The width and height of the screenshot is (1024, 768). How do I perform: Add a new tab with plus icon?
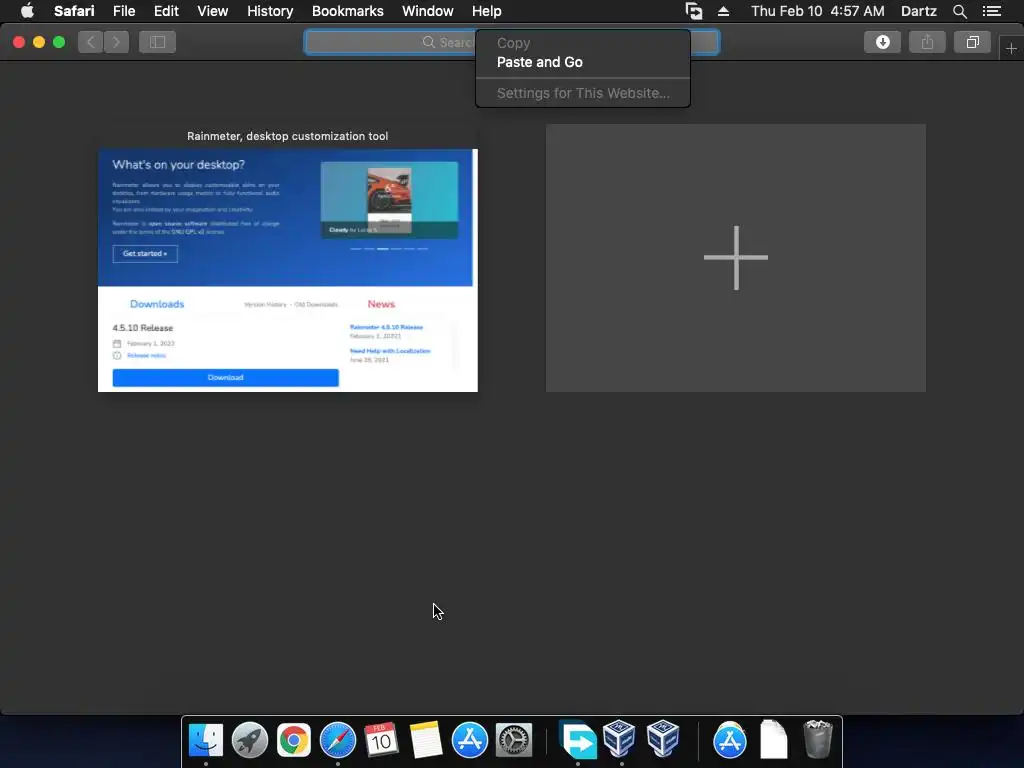(1011, 48)
